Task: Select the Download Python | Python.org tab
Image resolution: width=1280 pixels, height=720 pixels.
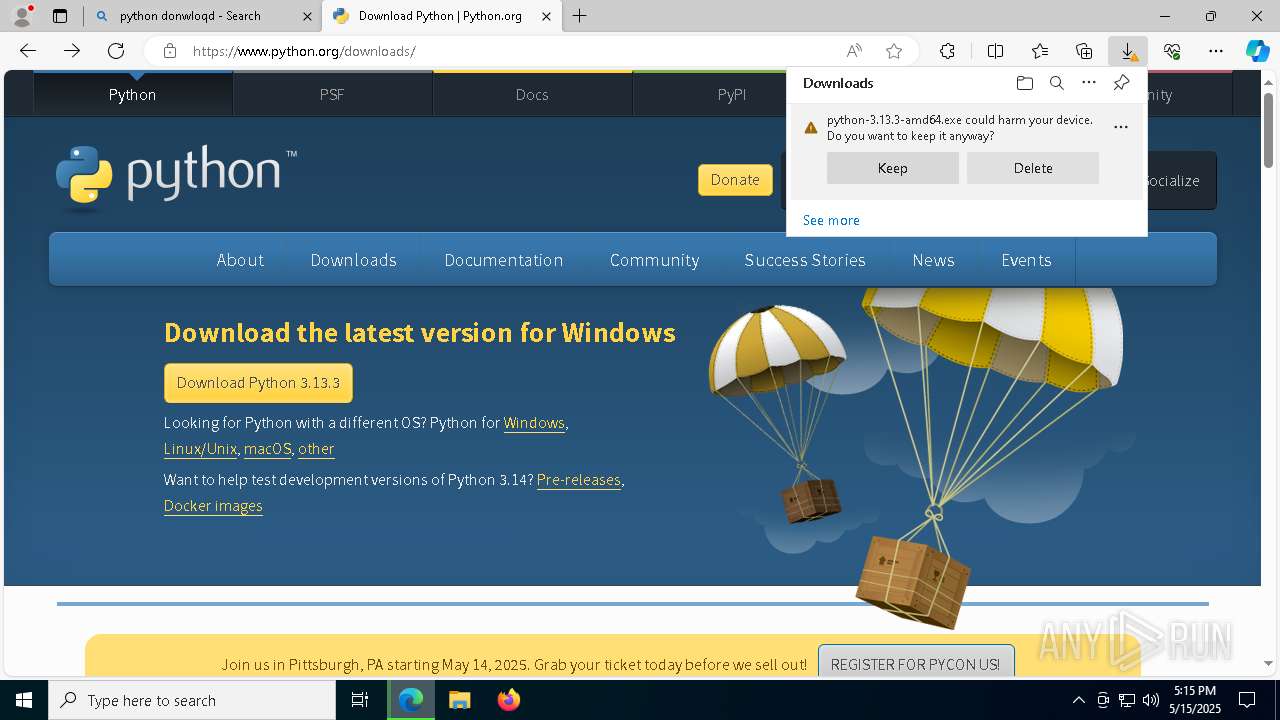Action: [x=440, y=16]
